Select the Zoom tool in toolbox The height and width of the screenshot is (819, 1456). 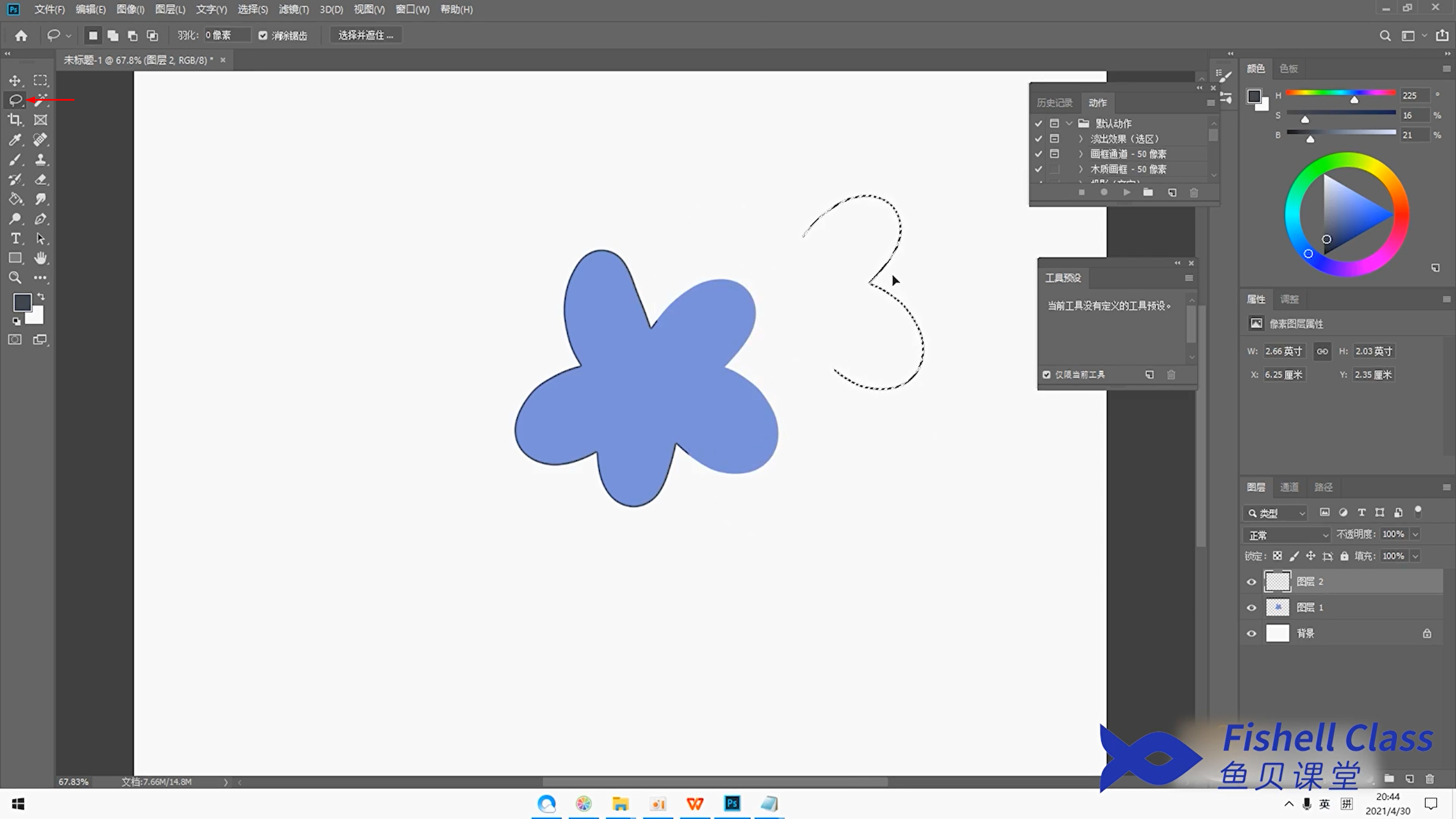pos(15,278)
